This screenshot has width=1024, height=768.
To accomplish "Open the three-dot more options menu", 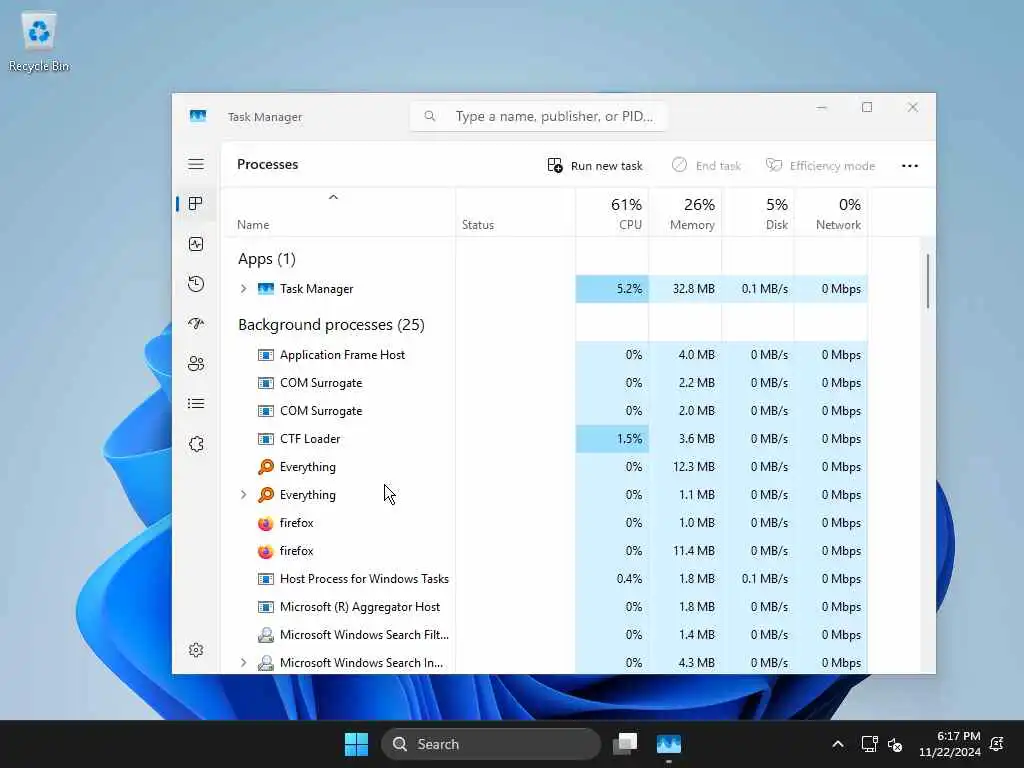I will [x=910, y=166].
